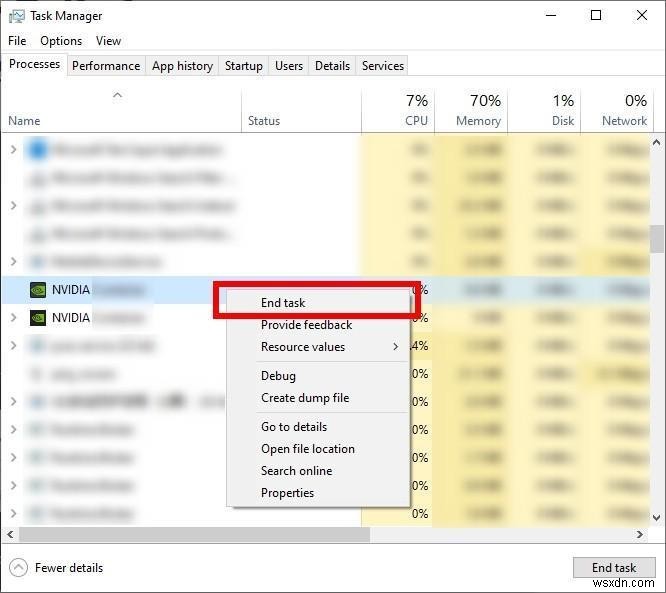Screen dimensions: 666x593
Task: Minimize the Task Manager window
Action: tap(551, 16)
